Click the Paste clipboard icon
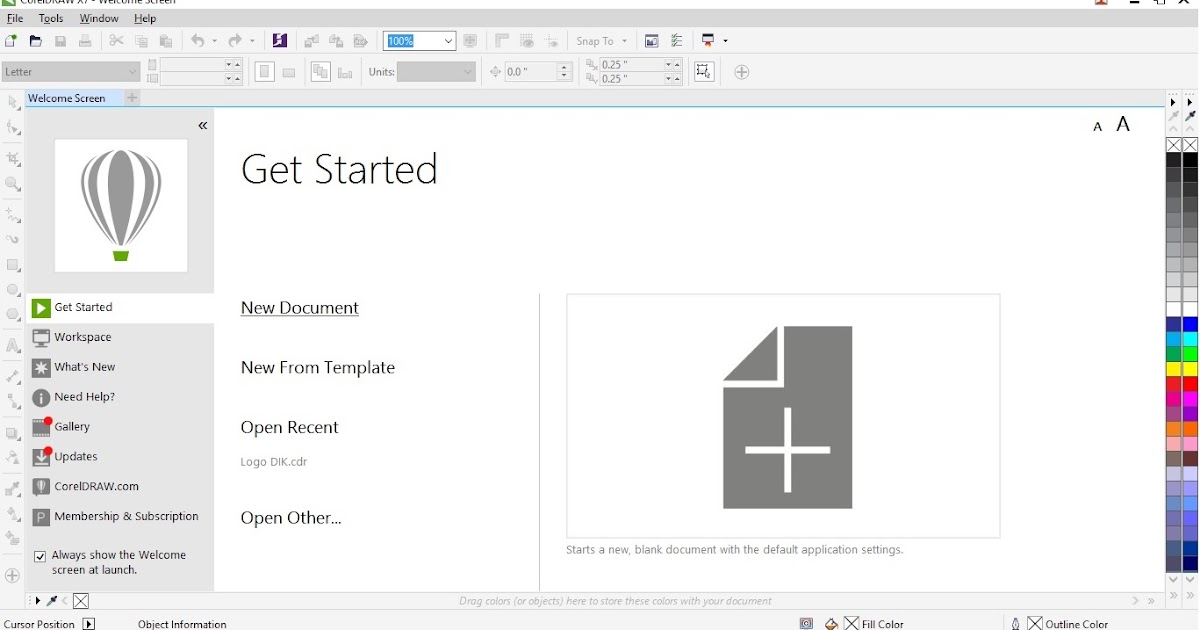This screenshot has height=630, width=1200. [167, 41]
